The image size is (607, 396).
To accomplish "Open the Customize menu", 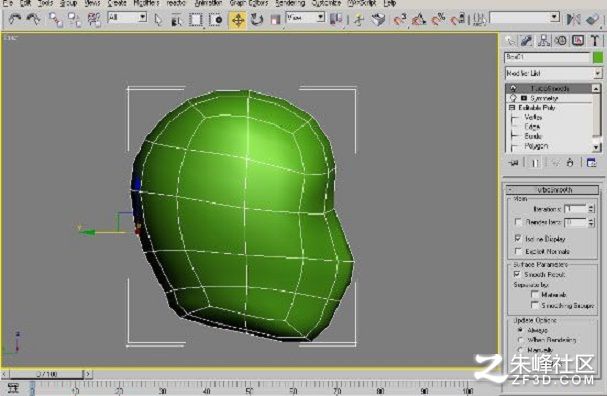I will pos(326,3).
